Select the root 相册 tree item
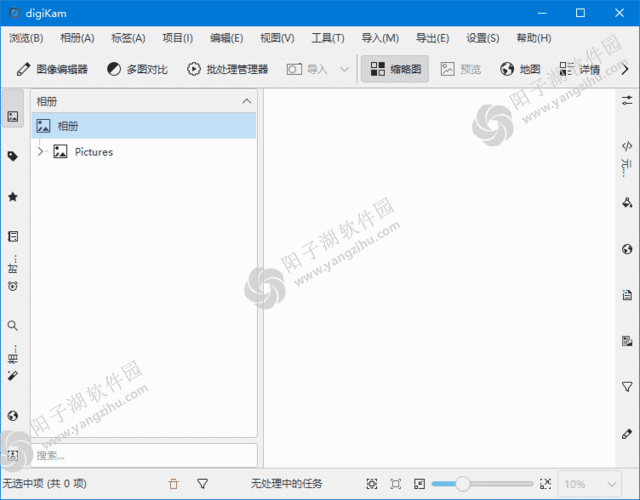The height and width of the screenshot is (500, 640). pyautogui.click(x=144, y=126)
